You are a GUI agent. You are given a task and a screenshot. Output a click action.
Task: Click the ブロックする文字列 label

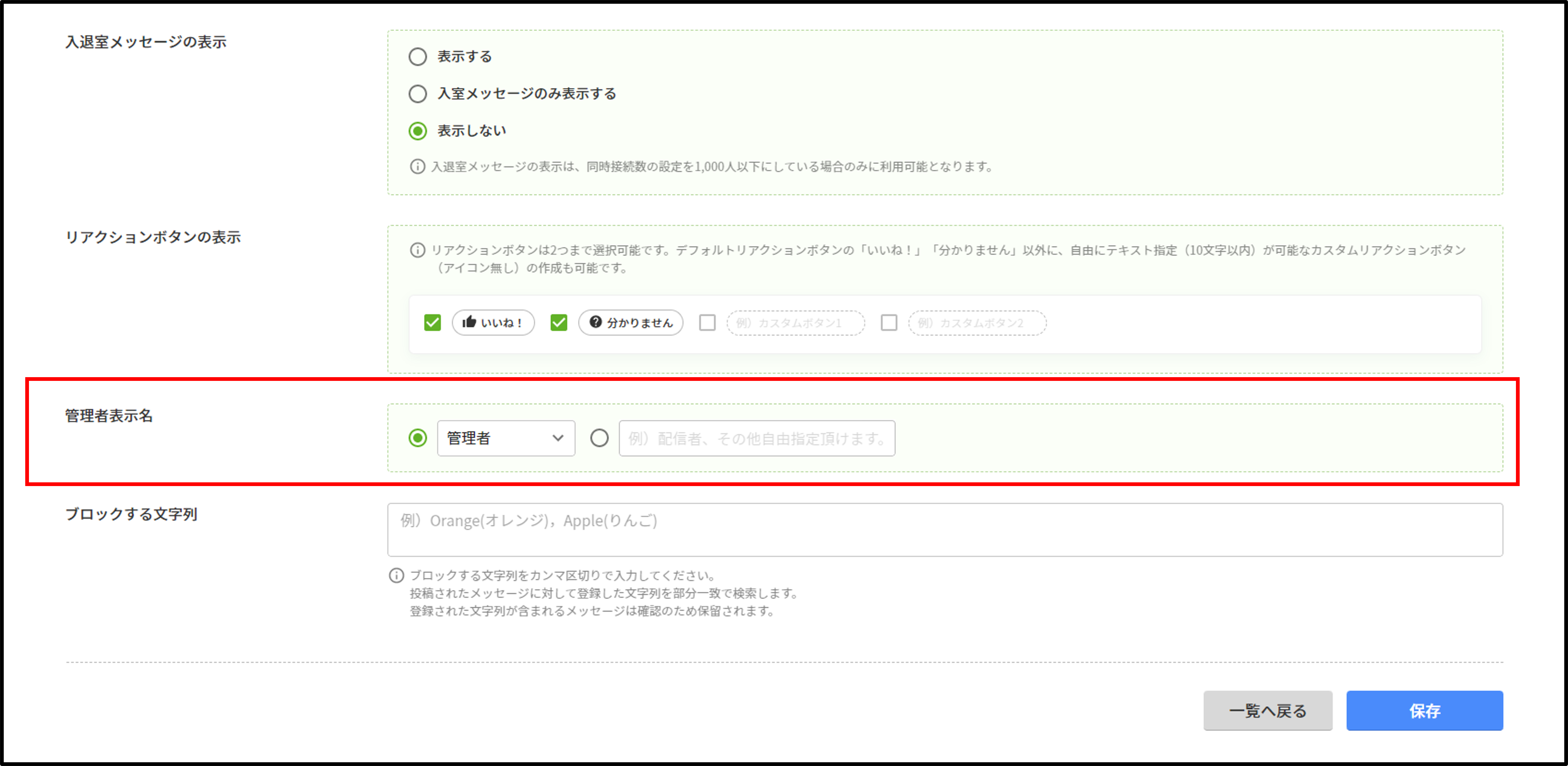tap(131, 514)
